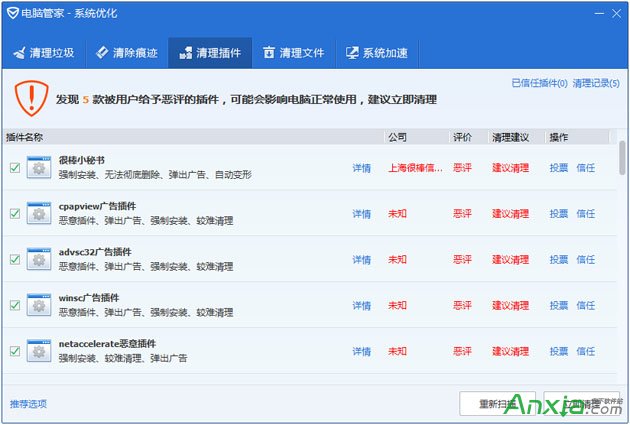
Task: Click the winsc广告插件 plugin icon
Action: (39, 305)
